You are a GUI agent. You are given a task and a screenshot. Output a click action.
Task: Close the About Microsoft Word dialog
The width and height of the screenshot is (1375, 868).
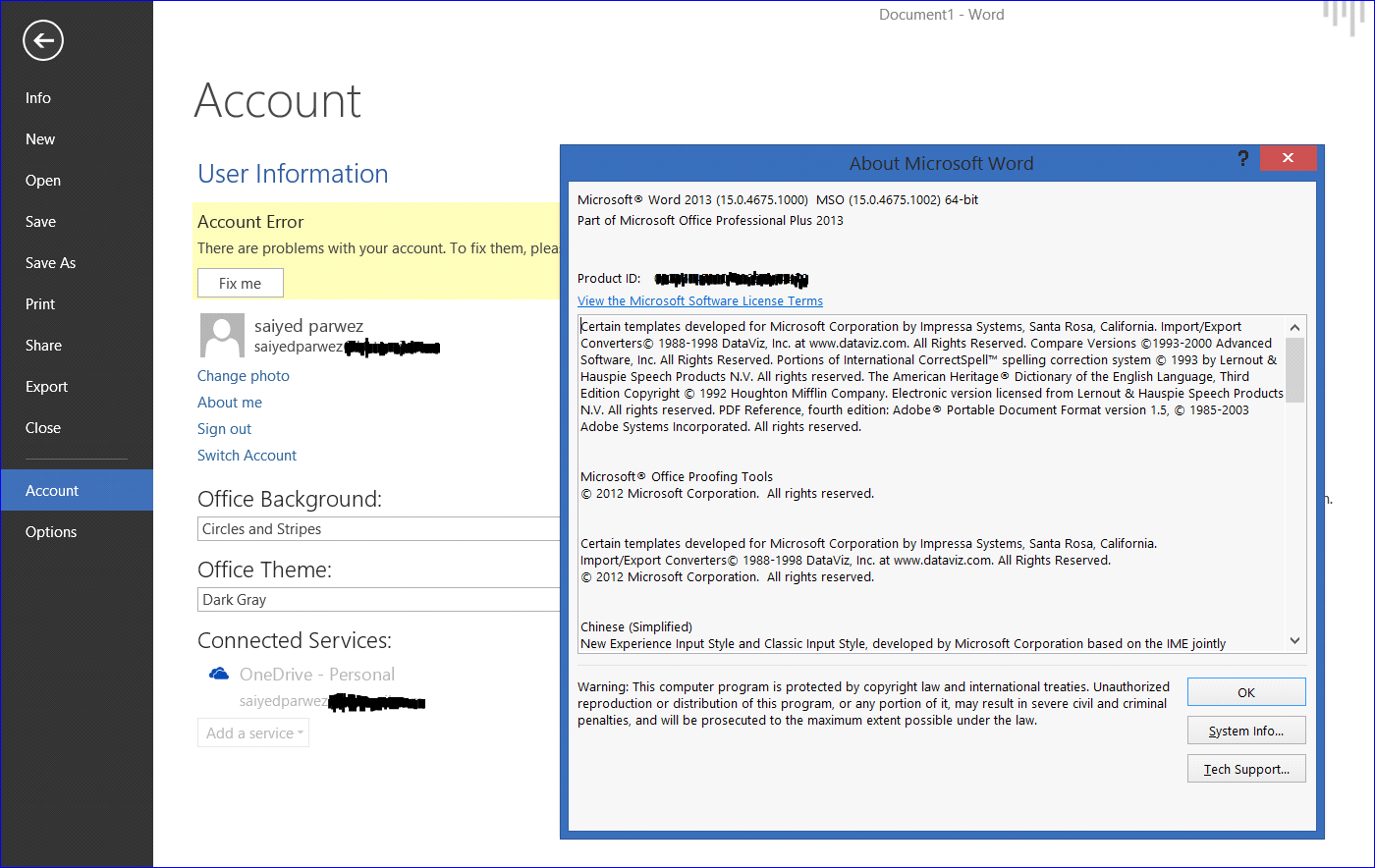pos(1288,158)
